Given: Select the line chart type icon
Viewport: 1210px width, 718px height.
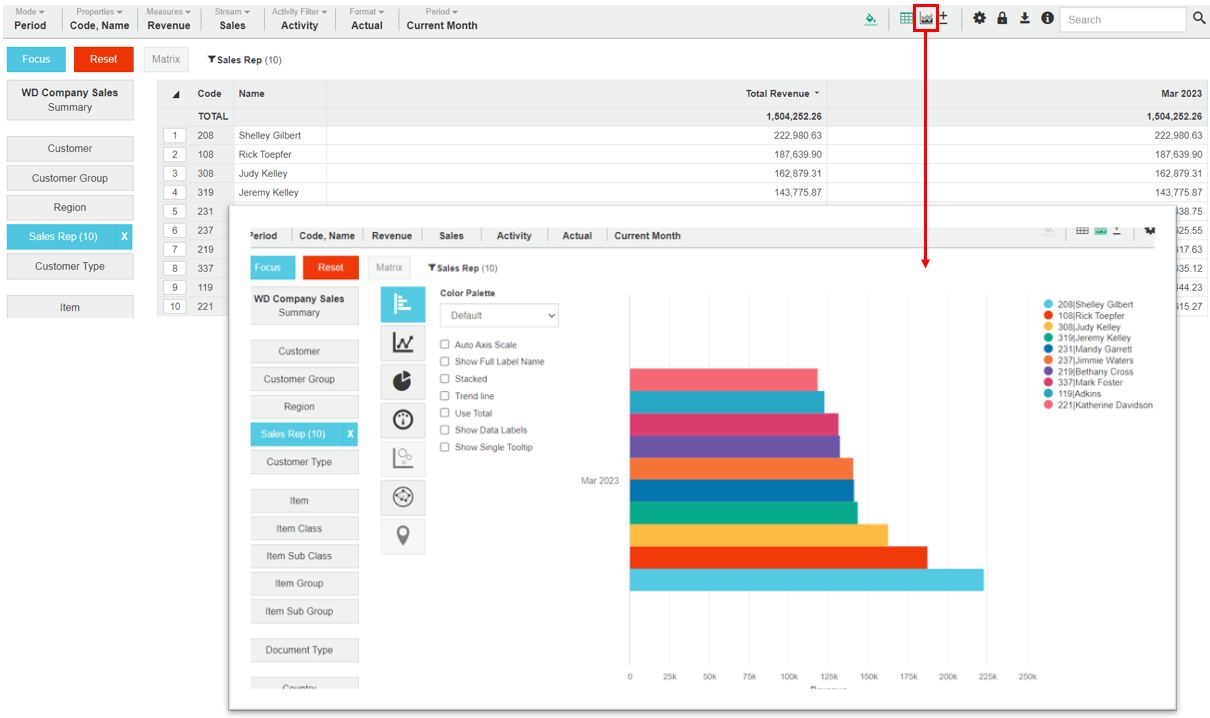Looking at the screenshot, I should click(x=403, y=343).
